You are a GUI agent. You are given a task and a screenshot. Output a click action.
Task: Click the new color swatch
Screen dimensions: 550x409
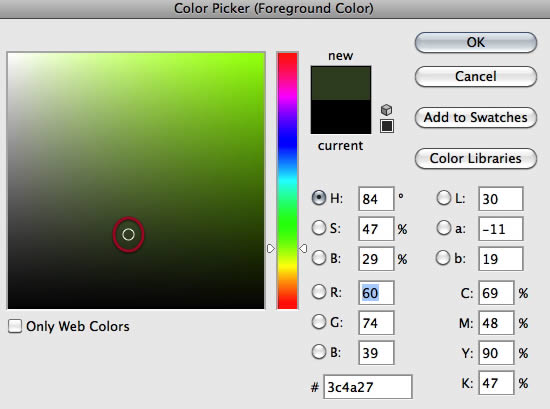(x=341, y=83)
